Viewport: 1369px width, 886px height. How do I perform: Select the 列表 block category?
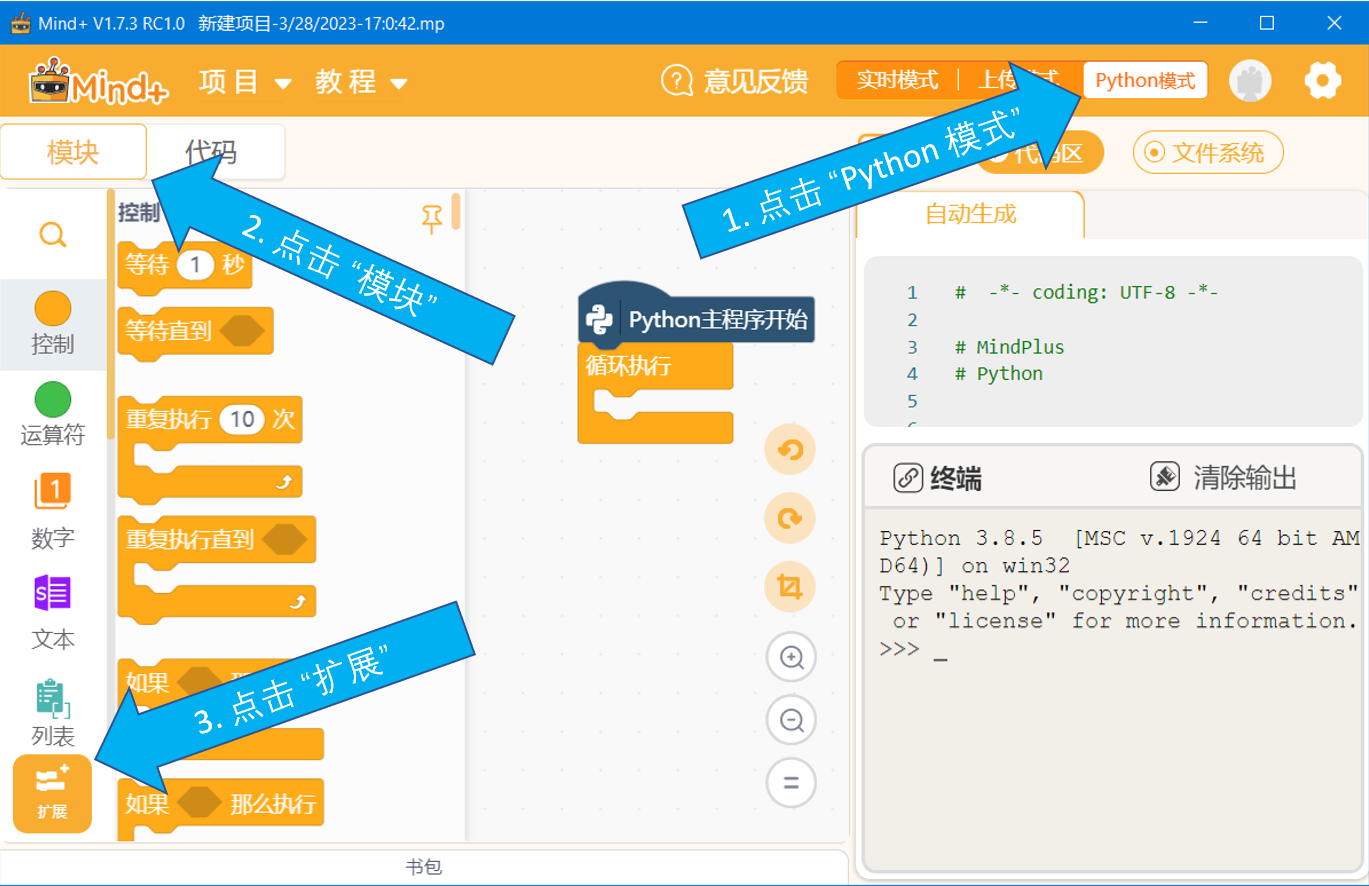click(x=53, y=714)
